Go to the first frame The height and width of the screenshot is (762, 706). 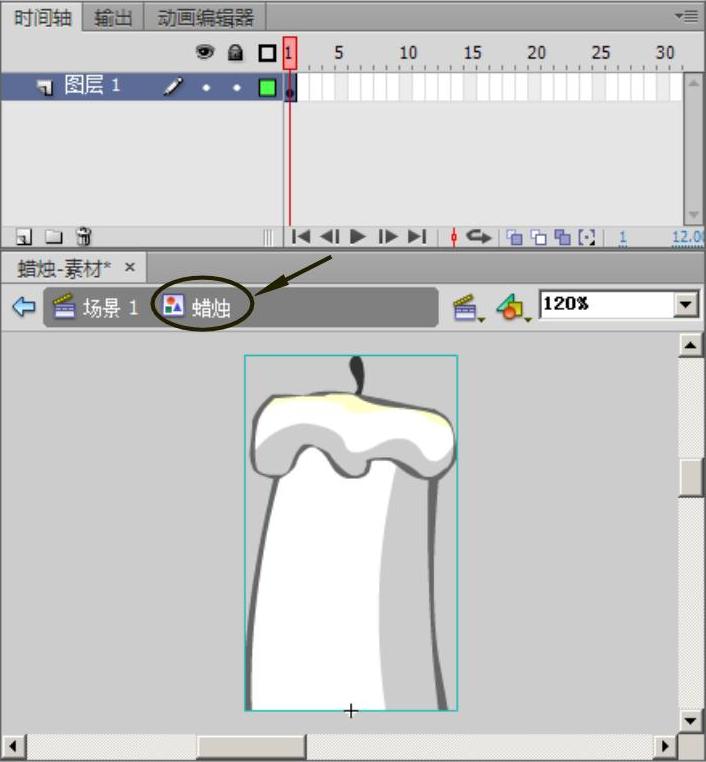300,237
